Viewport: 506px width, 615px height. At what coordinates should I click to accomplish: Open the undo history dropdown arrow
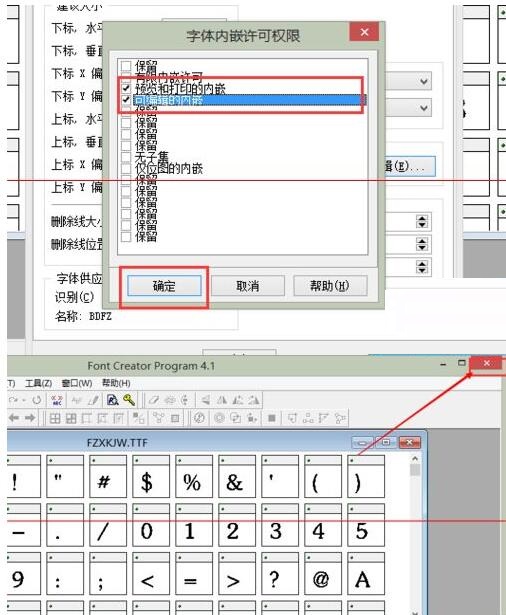[x=24, y=400]
